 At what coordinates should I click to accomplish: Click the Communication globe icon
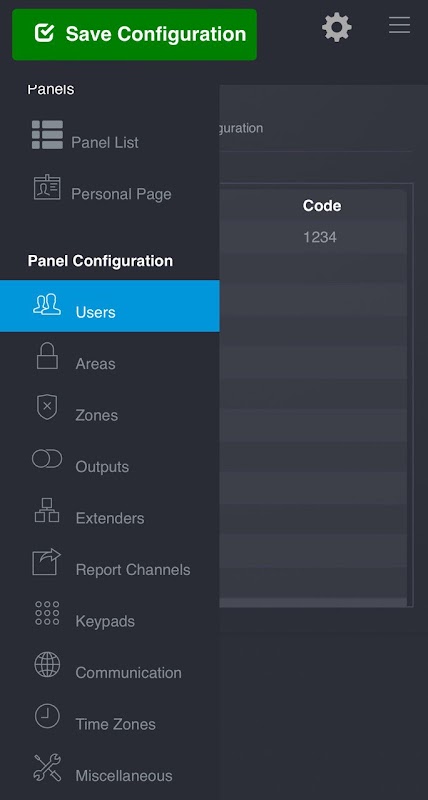(x=47, y=665)
